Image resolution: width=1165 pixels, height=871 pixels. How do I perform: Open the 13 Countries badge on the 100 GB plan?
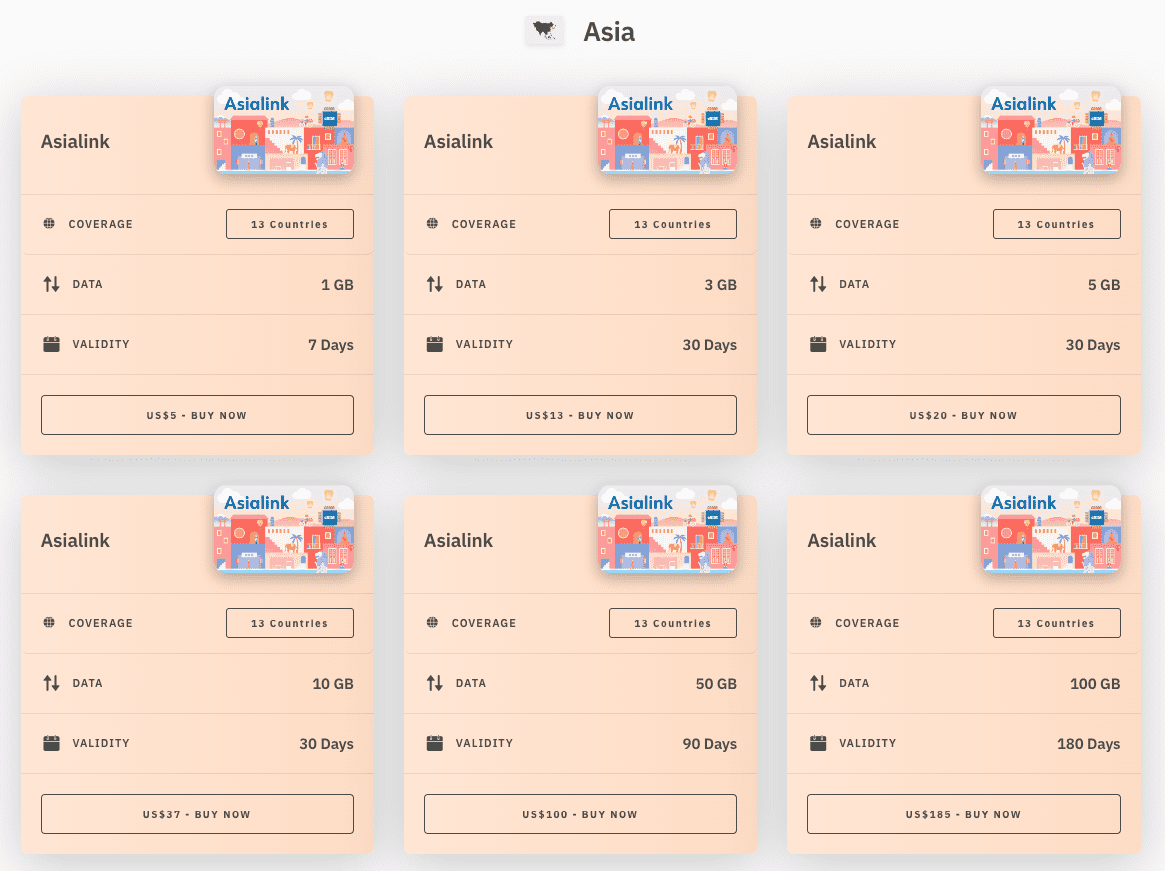click(1057, 623)
